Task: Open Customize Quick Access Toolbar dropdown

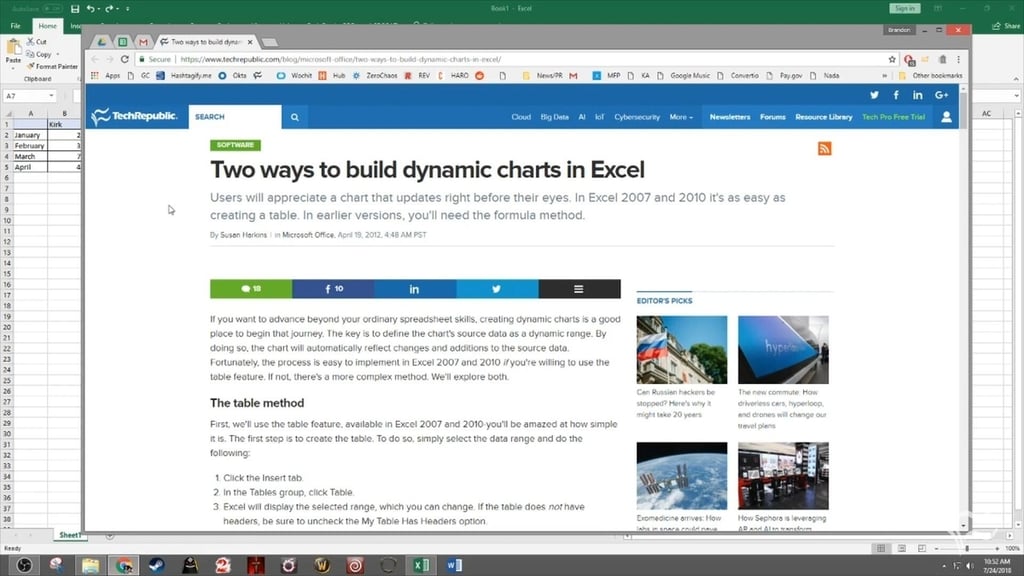Action: point(127,9)
